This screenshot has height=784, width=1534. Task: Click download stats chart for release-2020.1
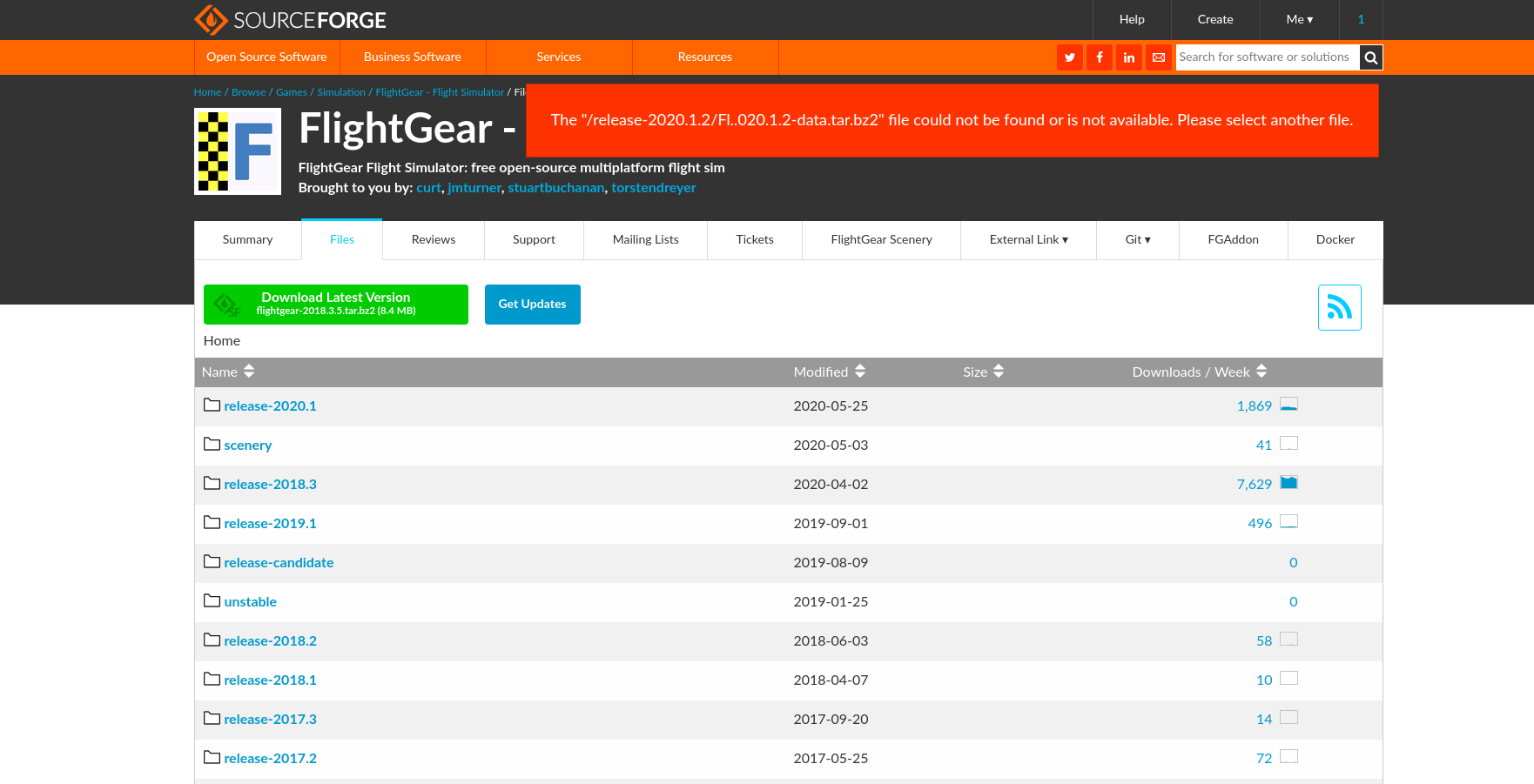(x=1289, y=404)
